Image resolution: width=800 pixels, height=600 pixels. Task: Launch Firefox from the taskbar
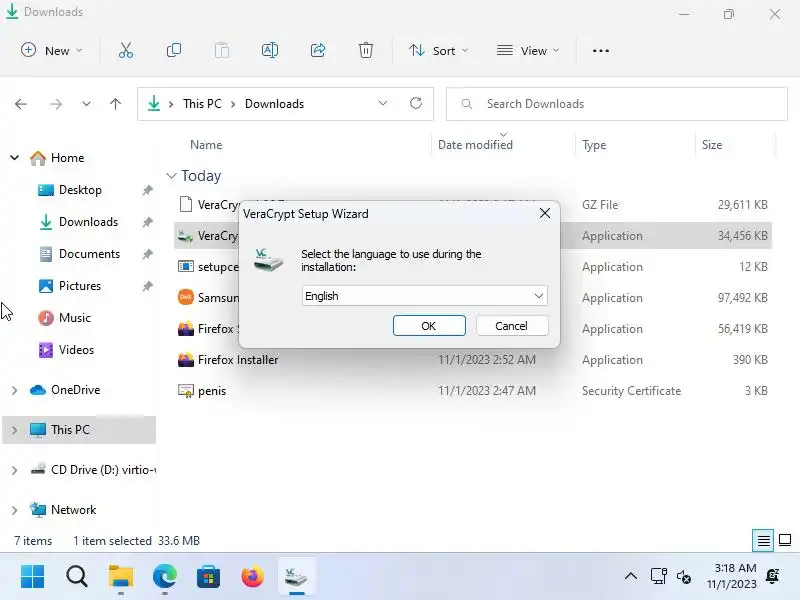(x=253, y=577)
